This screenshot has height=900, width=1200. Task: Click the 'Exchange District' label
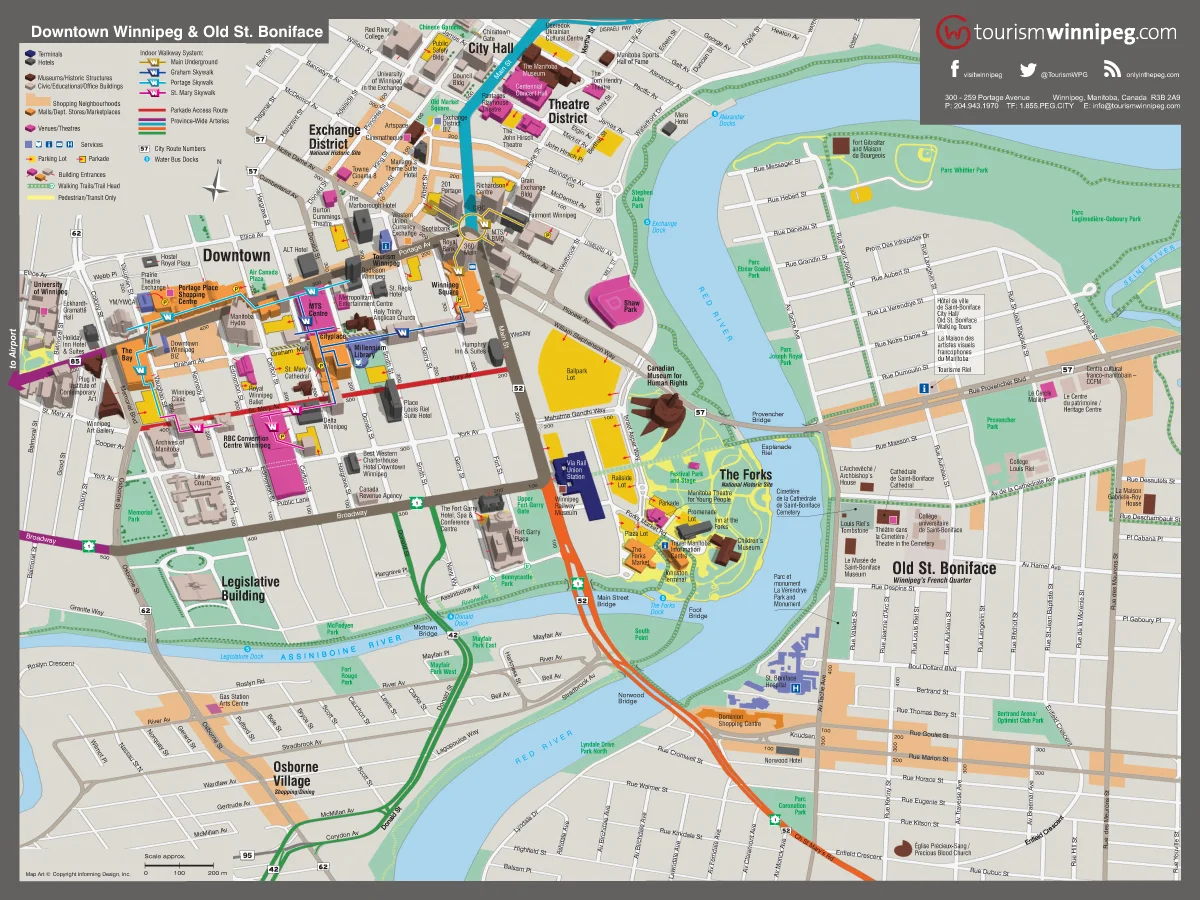click(x=334, y=136)
